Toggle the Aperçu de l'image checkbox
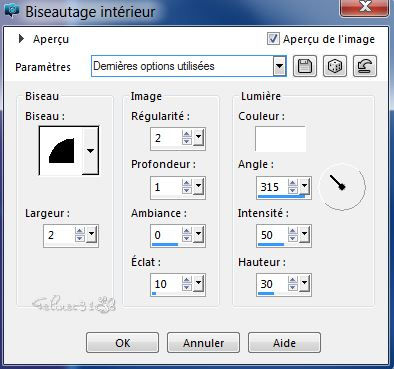The height and width of the screenshot is (369, 394). pos(273,39)
